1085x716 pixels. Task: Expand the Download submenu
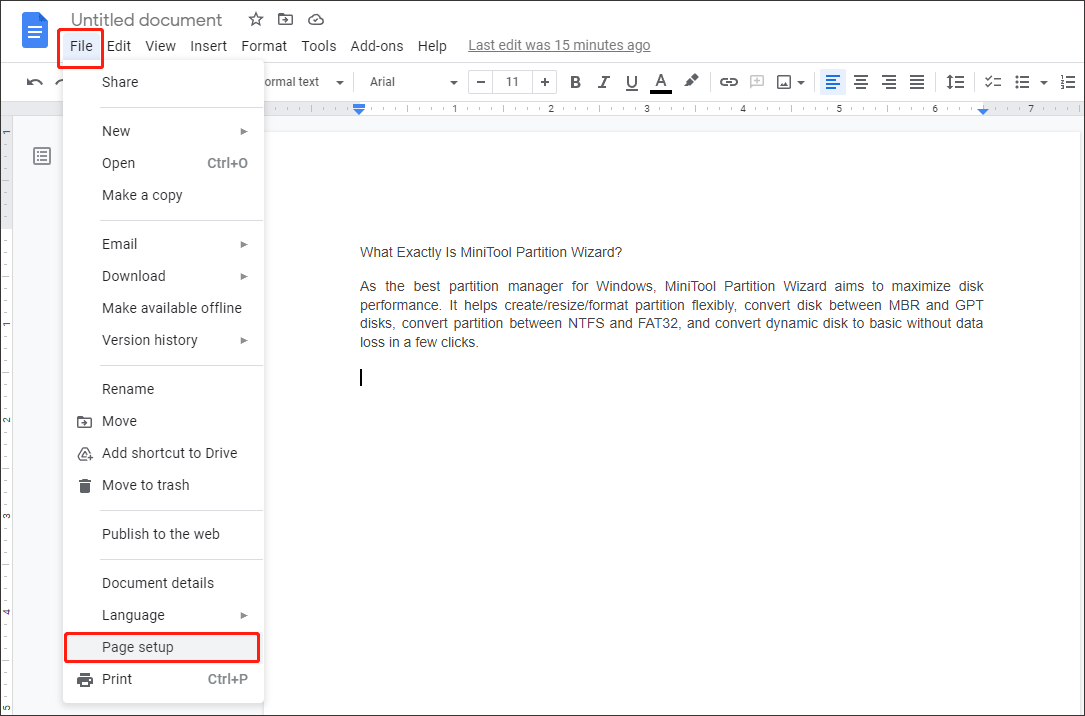pyautogui.click(x=163, y=276)
